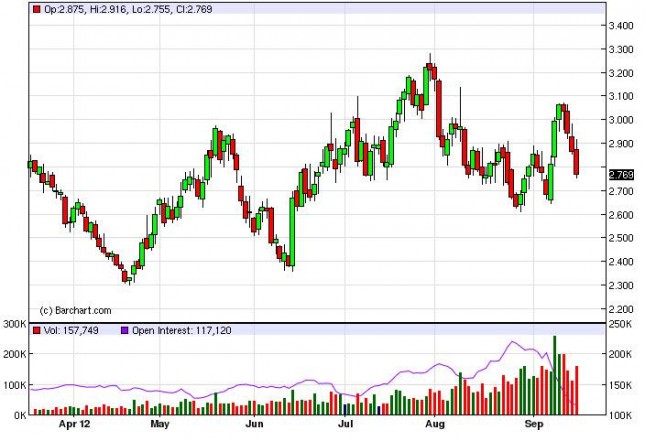Click the 200K right open interest axis label
The width and height of the screenshot is (645, 441).
[x=620, y=354]
